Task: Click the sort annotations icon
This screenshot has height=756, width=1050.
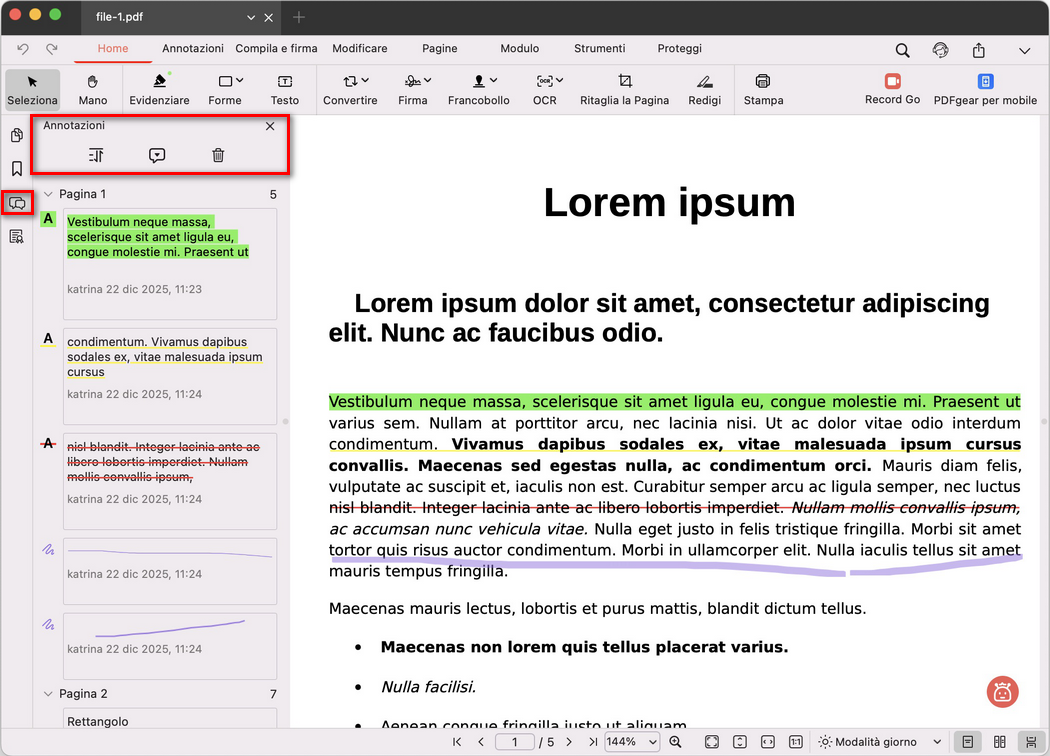Action: pyautogui.click(x=96, y=155)
